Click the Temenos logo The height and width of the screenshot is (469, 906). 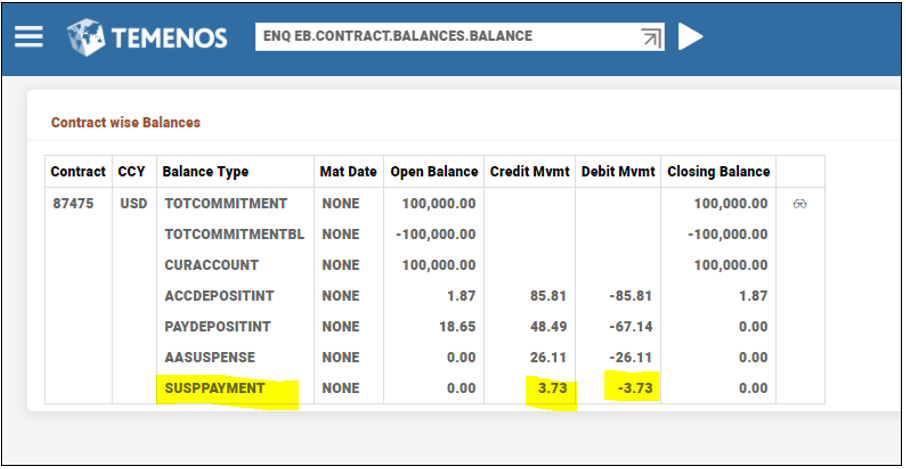tap(148, 38)
